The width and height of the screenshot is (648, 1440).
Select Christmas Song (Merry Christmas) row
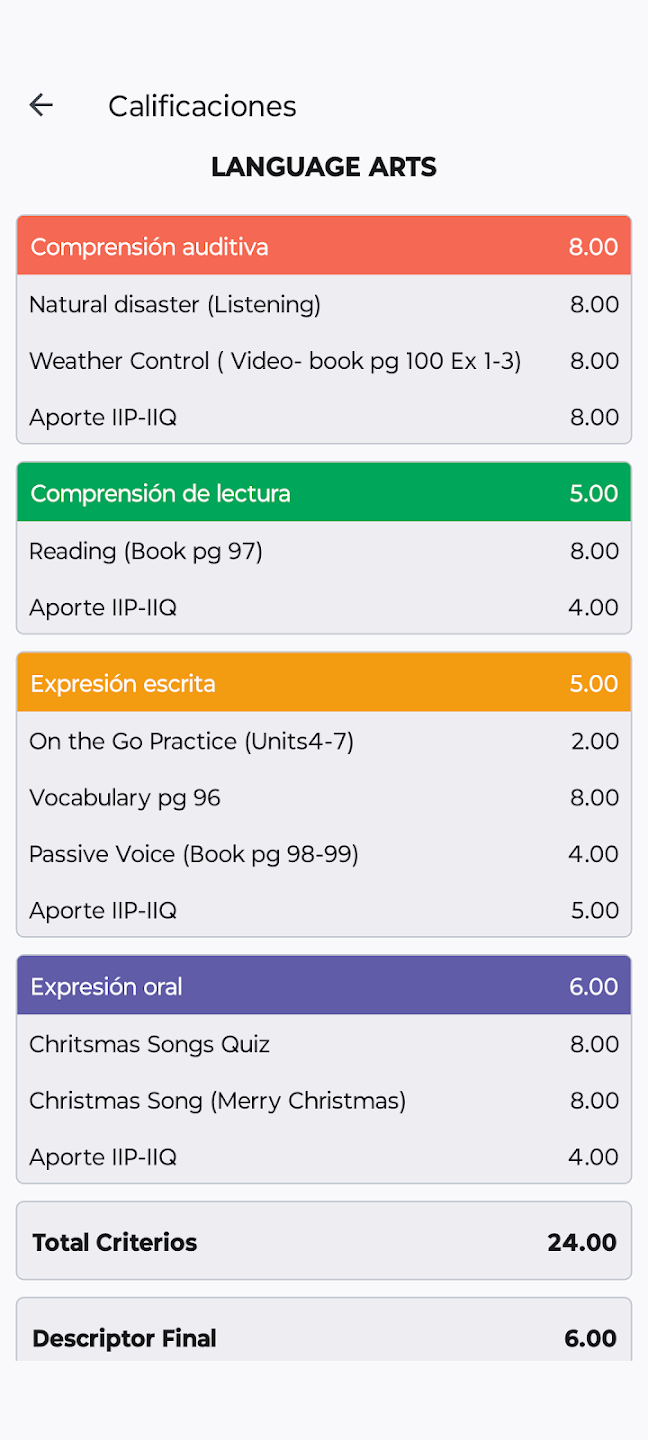[324, 1101]
